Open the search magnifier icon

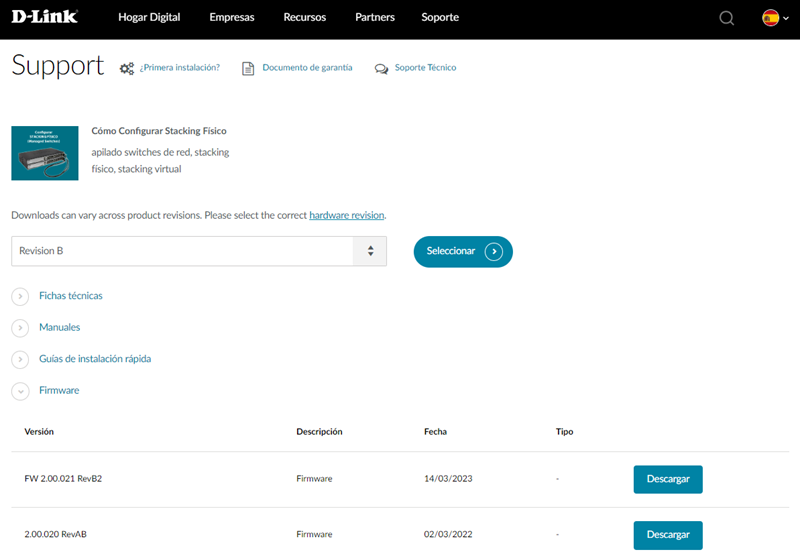coord(727,18)
